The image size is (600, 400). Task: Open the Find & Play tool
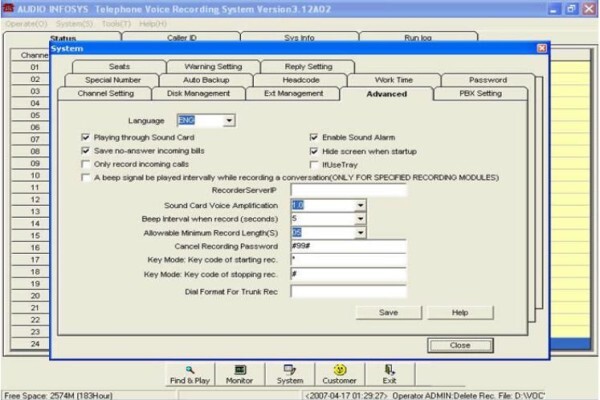click(x=190, y=375)
